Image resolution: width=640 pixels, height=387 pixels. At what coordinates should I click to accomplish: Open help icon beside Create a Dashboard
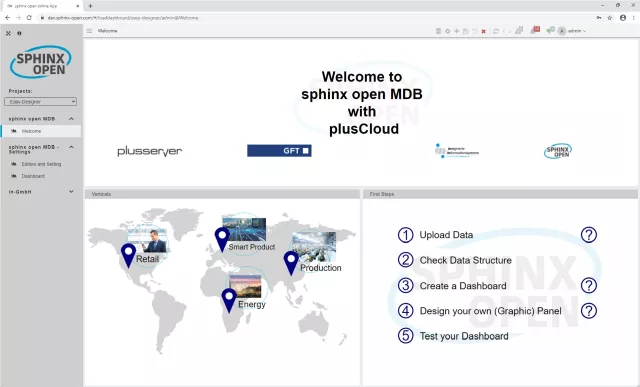589,285
